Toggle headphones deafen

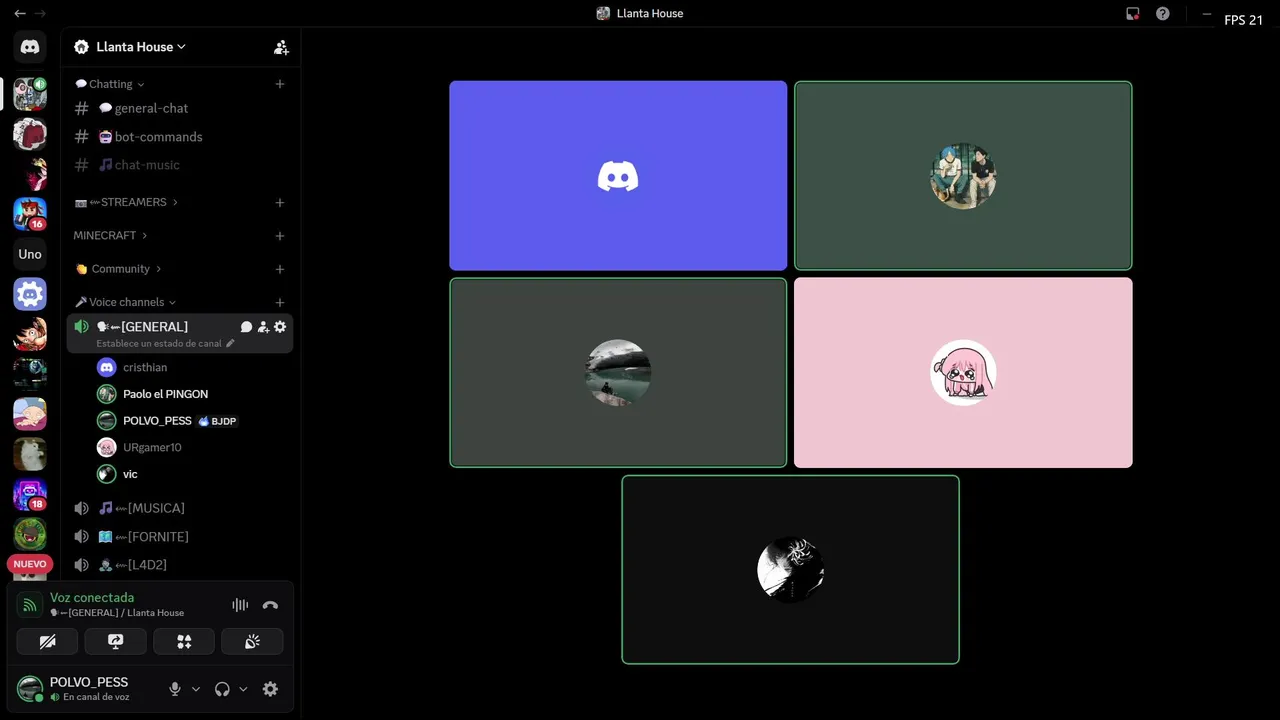(222, 689)
